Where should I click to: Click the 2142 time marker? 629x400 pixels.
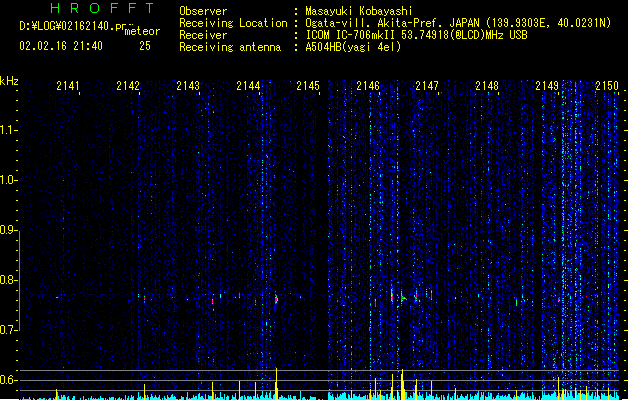tap(128, 86)
